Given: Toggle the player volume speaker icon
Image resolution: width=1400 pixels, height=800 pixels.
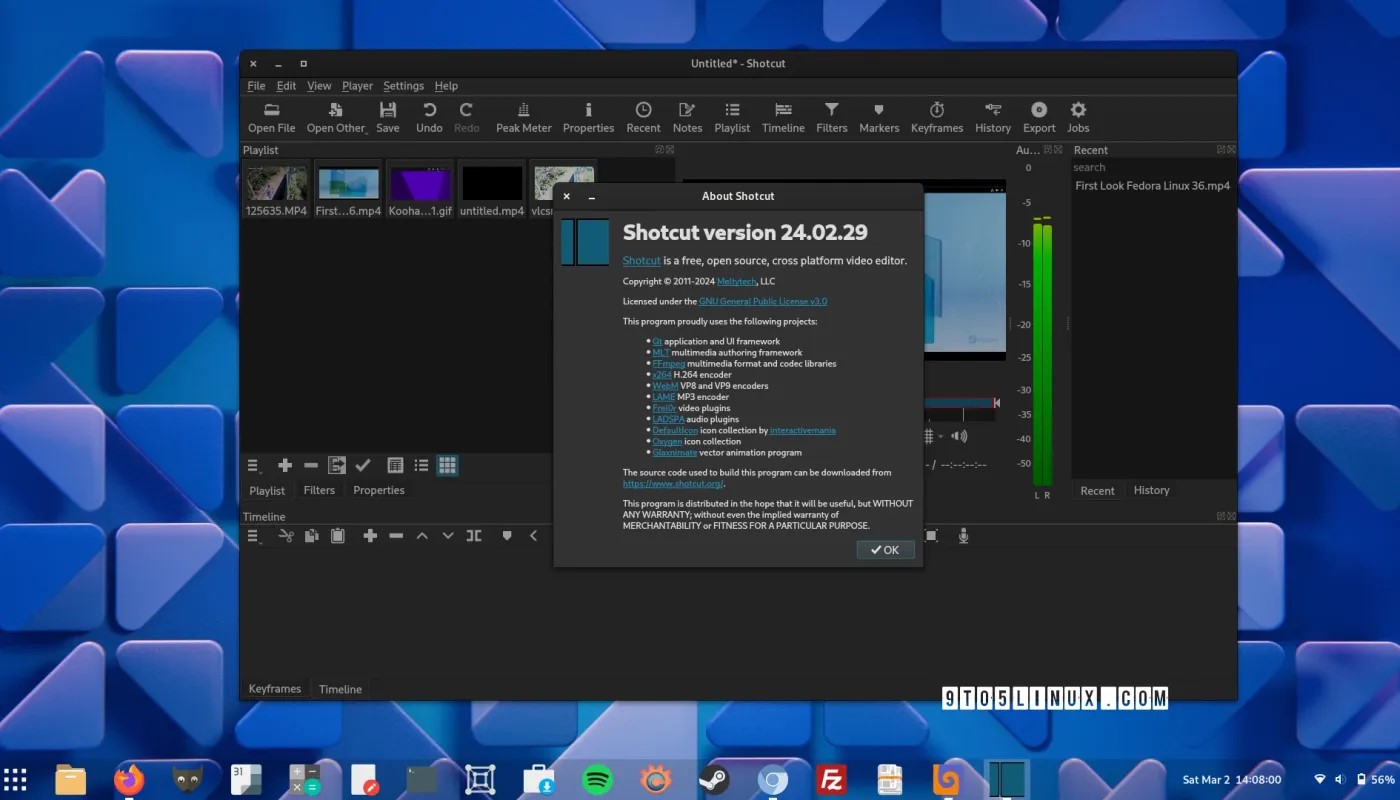Looking at the screenshot, I should pyautogui.click(x=960, y=436).
